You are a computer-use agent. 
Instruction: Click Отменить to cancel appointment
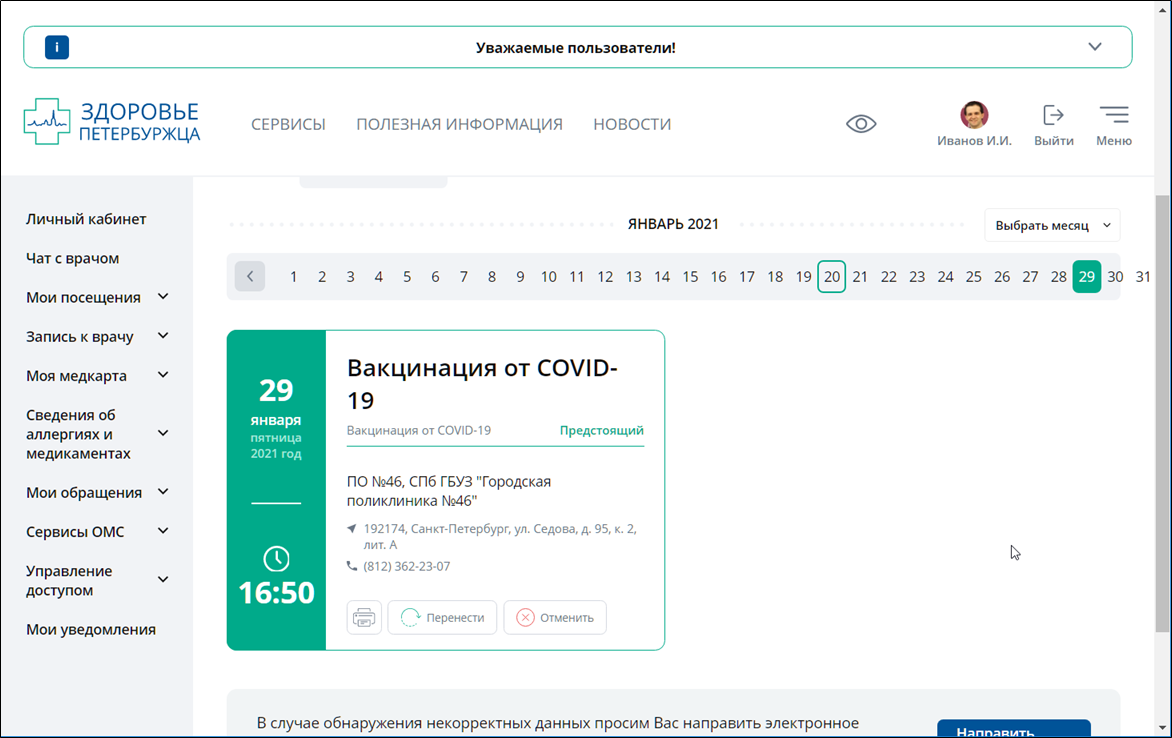(x=555, y=618)
